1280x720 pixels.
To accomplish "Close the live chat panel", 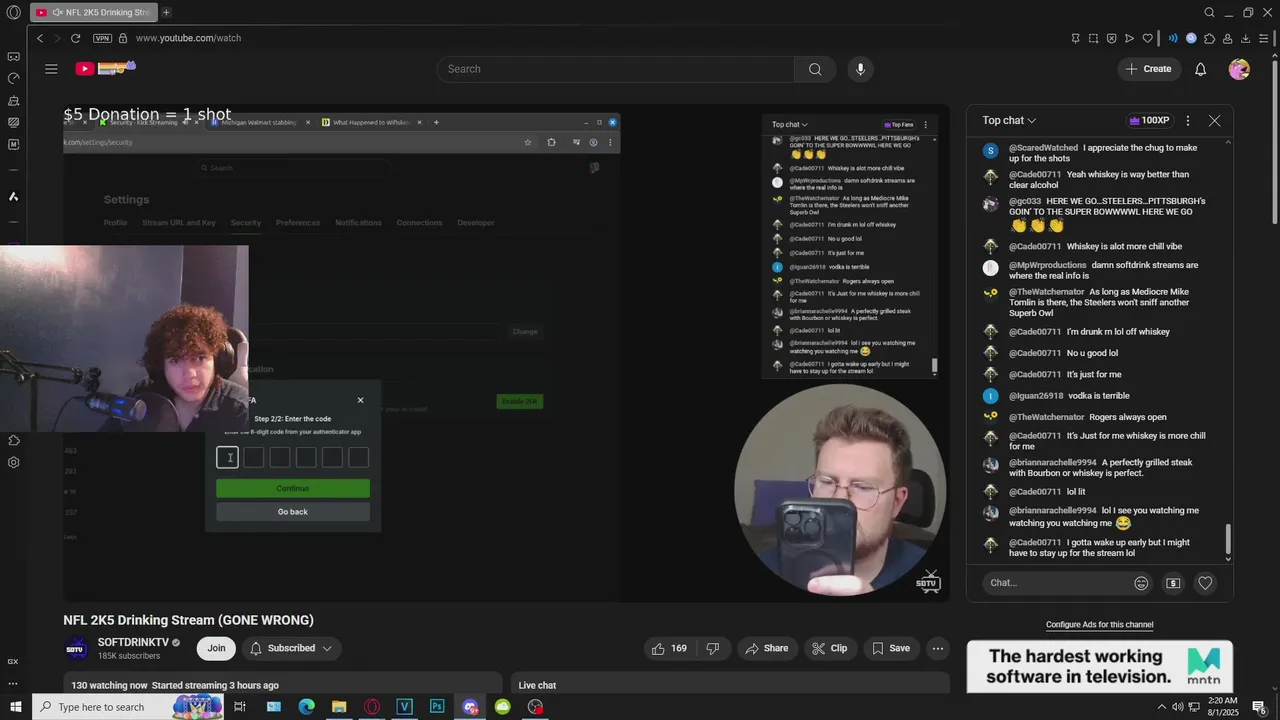I will [1214, 120].
